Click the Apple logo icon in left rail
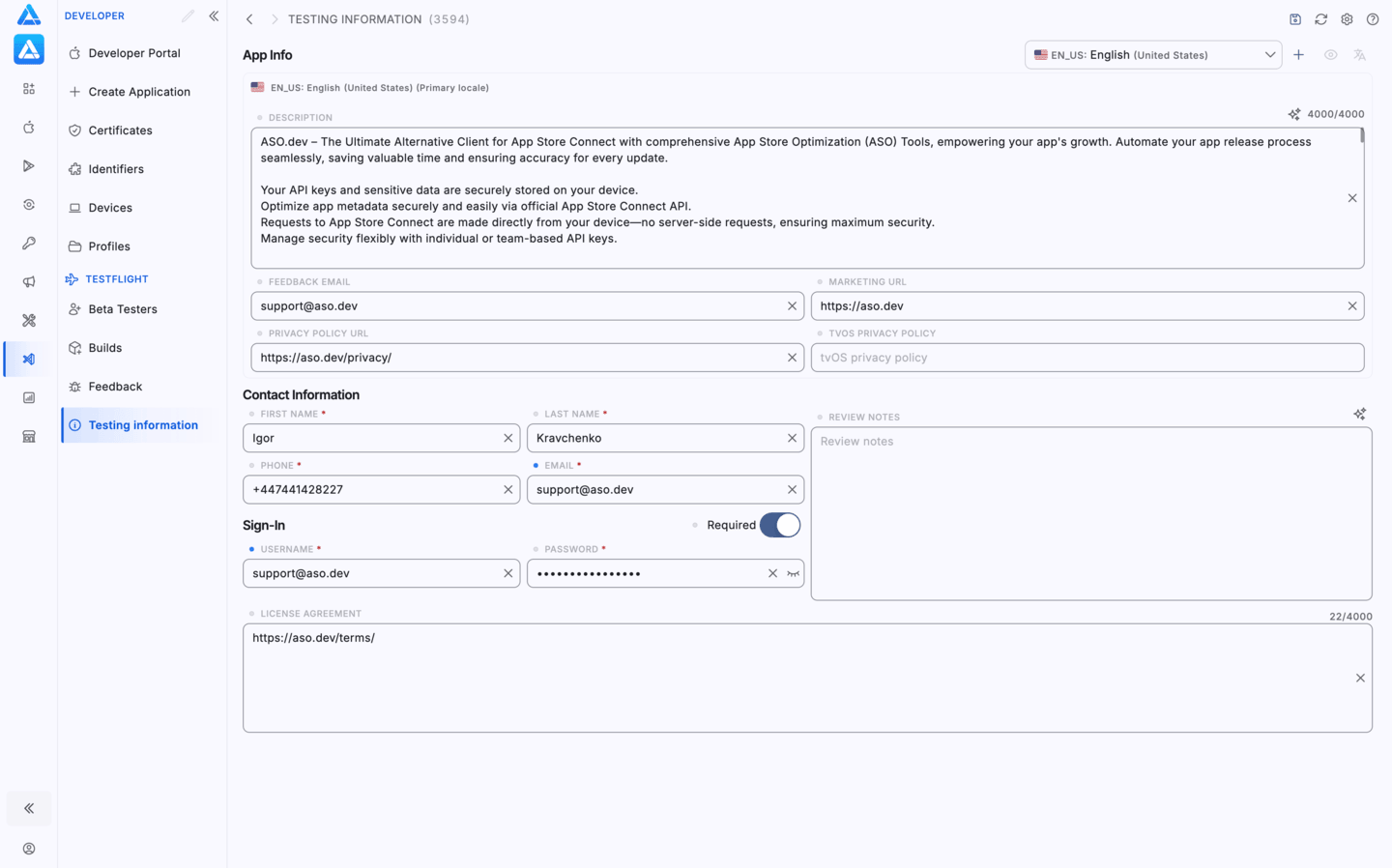The image size is (1392, 868). tap(29, 128)
